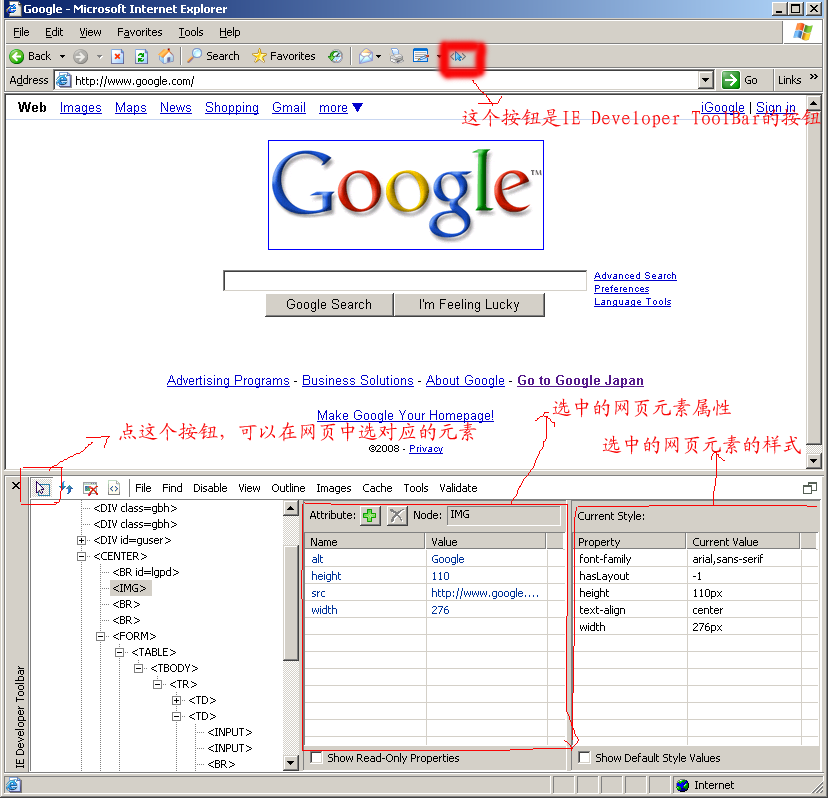Click the refresh DOM tree icon
The image size is (828, 798).
tap(67, 488)
